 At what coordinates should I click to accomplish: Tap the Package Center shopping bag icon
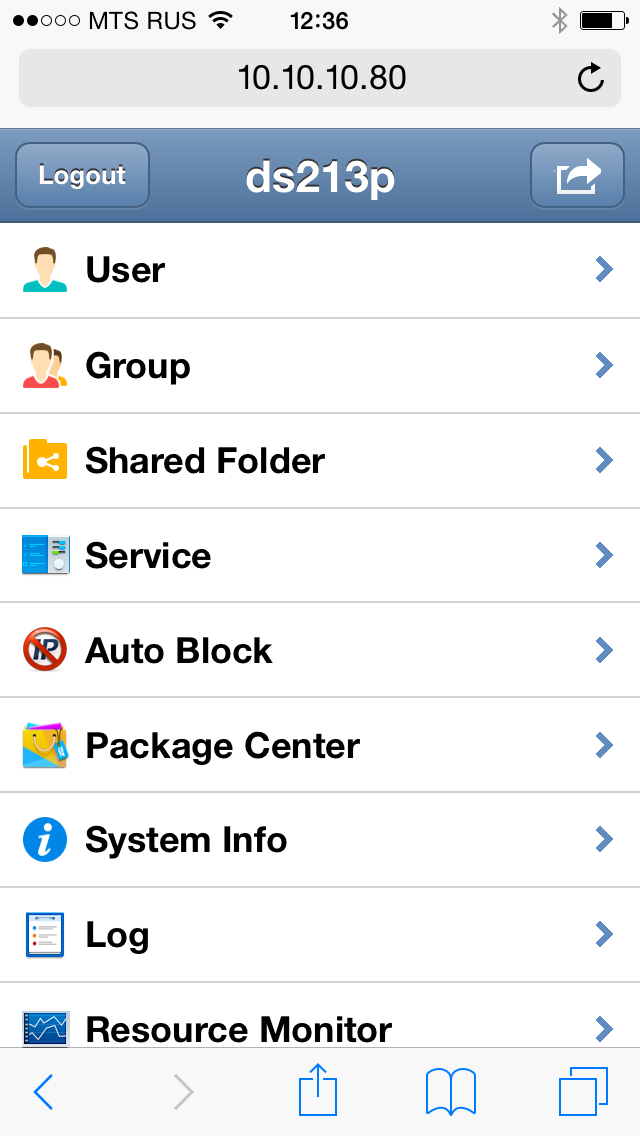click(x=45, y=745)
